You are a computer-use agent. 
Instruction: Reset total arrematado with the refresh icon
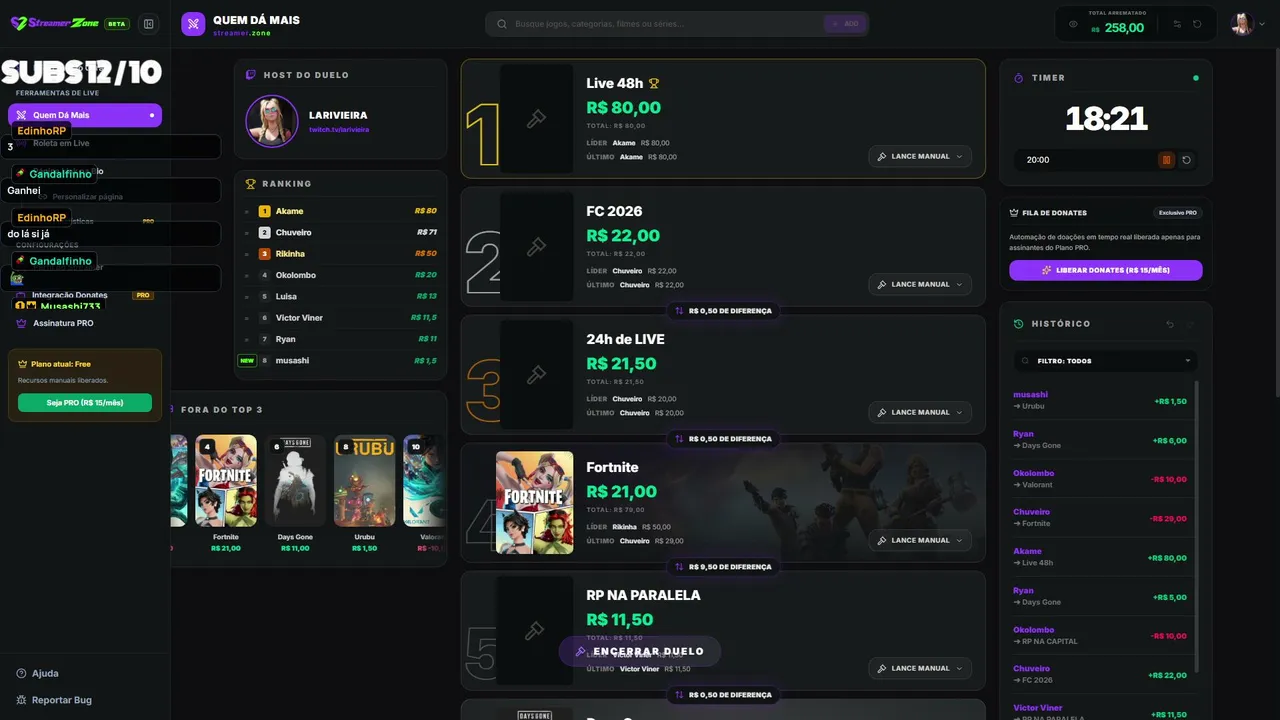tap(1197, 24)
